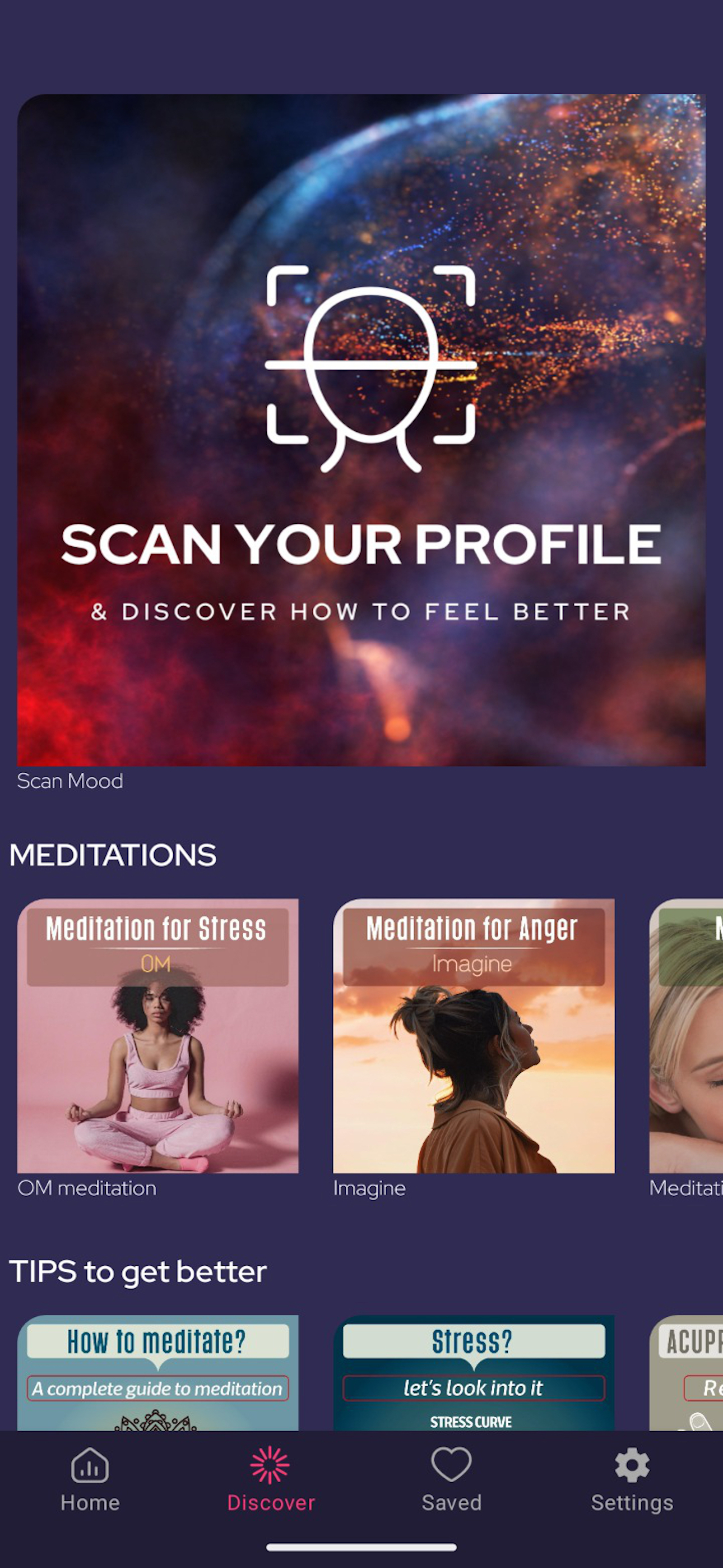Open the Stress? let's look into it card
Viewport: 723px width, 1568px height.
pyautogui.click(x=474, y=1373)
